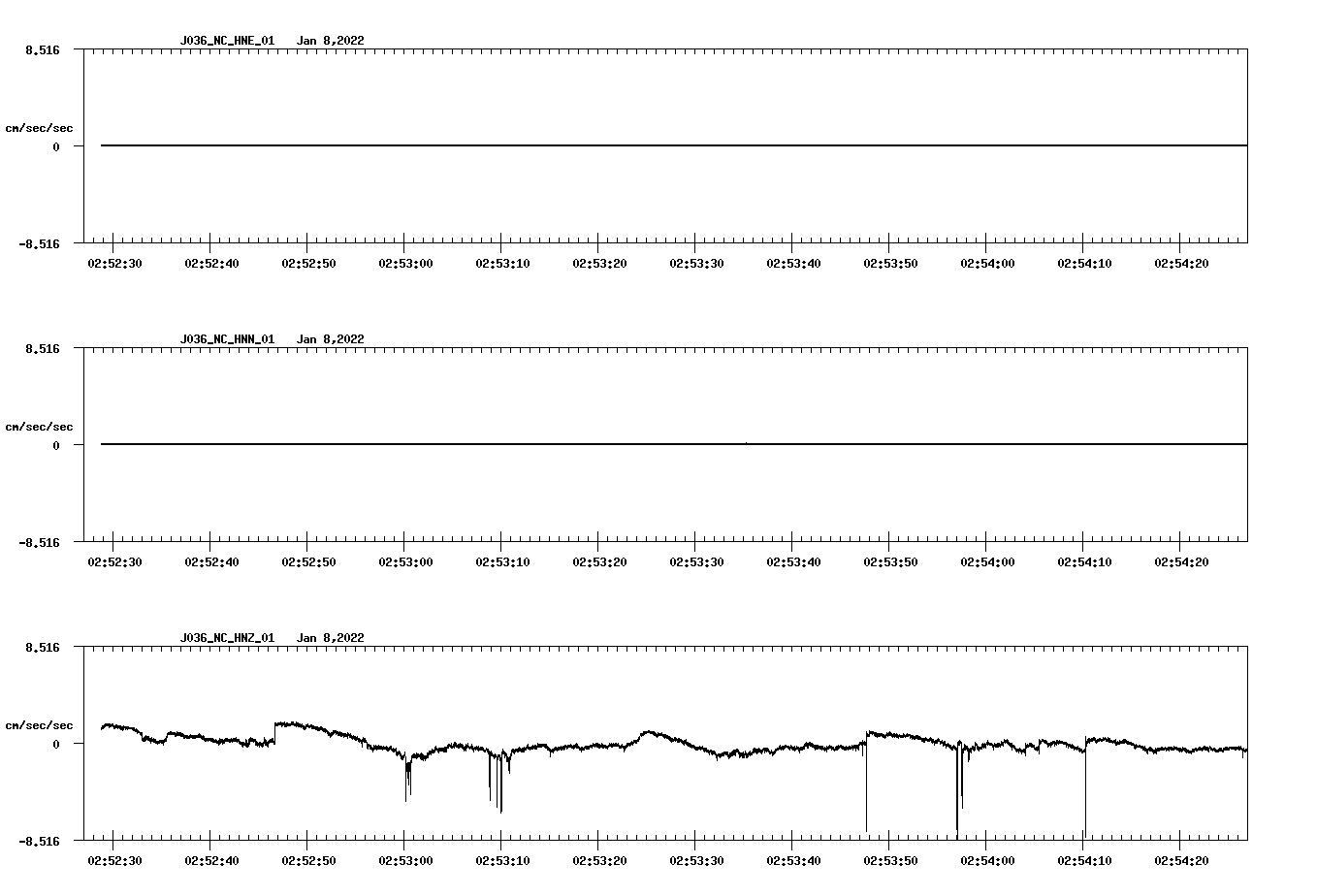Click the 02:53:30 time label under HNE plot

point(696,264)
